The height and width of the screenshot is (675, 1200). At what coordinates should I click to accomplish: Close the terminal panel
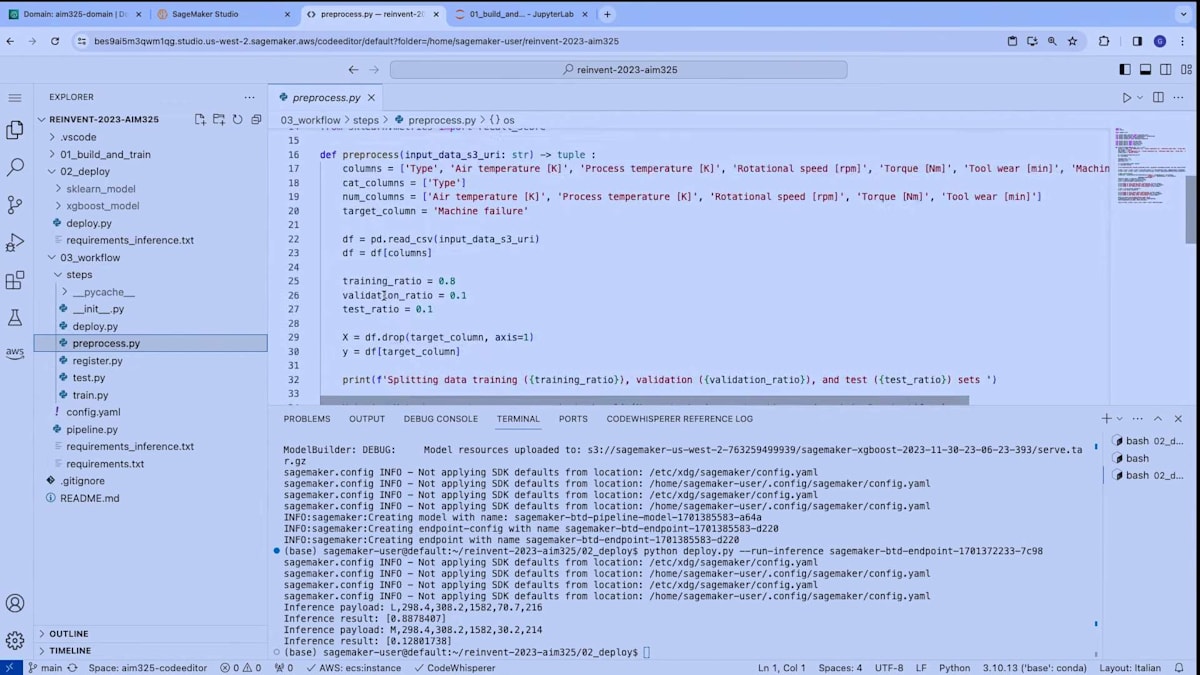tap(1178, 419)
